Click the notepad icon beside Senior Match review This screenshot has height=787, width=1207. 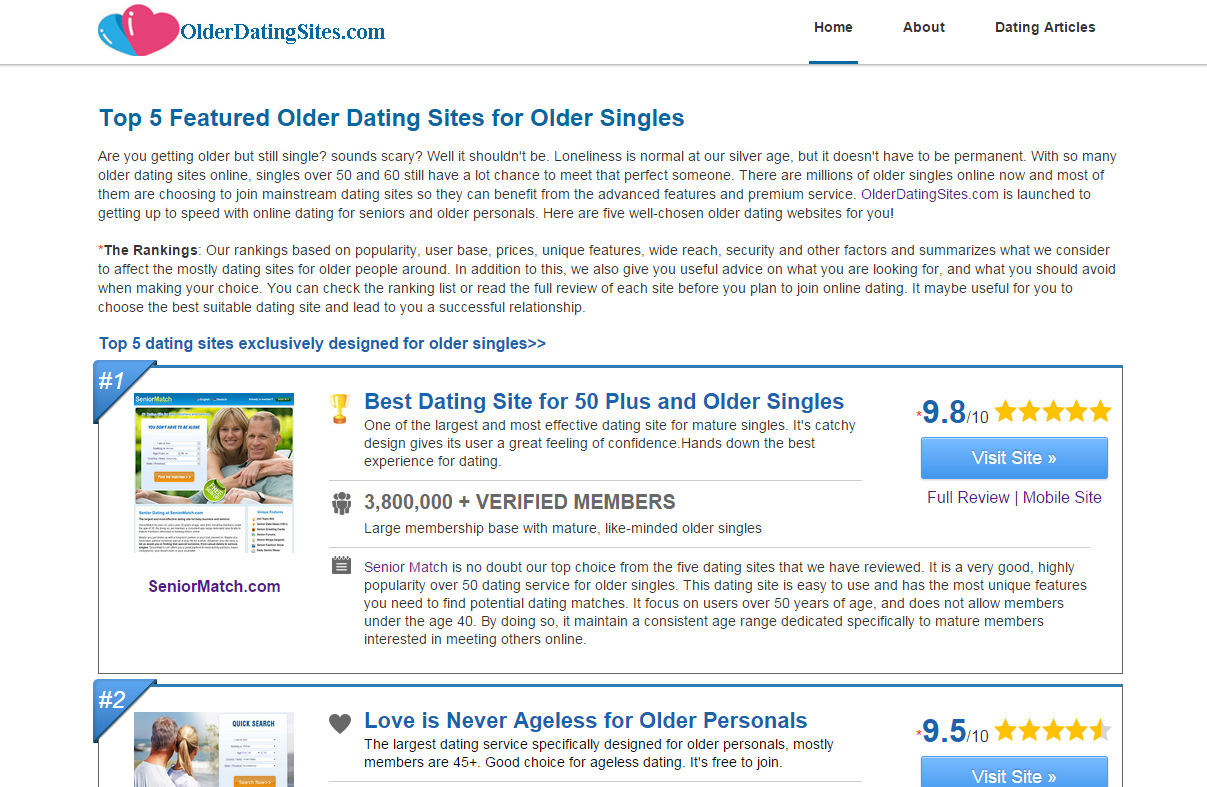pyautogui.click(x=341, y=566)
